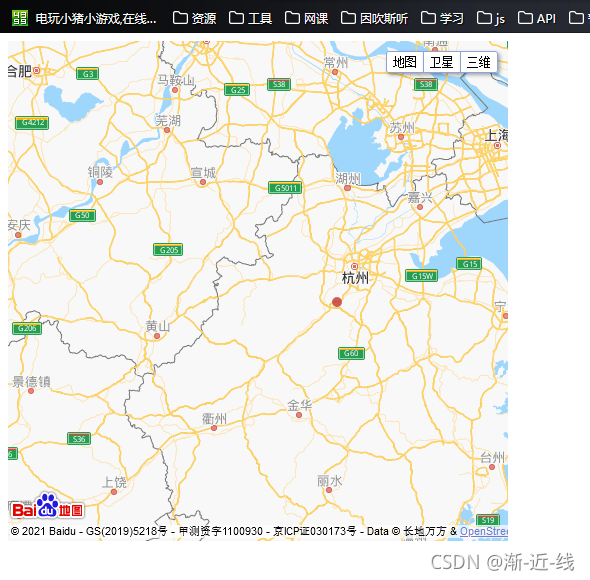Click the G15W highway shield
590x580 pixels.
pyautogui.click(x=421, y=276)
